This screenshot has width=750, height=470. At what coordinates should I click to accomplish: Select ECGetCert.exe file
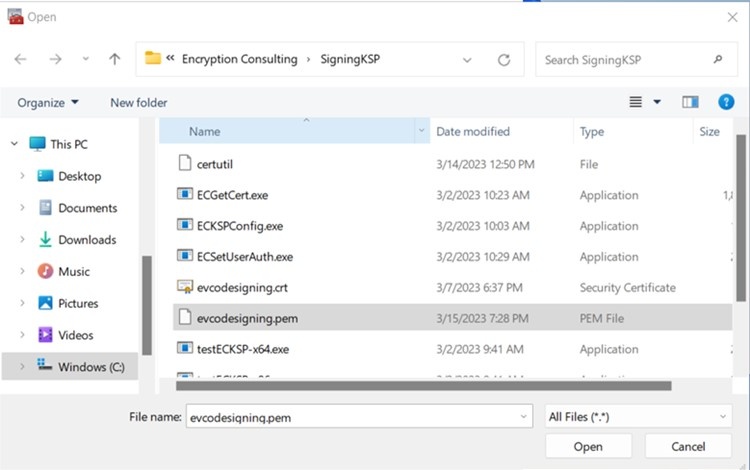[x=232, y=195]
